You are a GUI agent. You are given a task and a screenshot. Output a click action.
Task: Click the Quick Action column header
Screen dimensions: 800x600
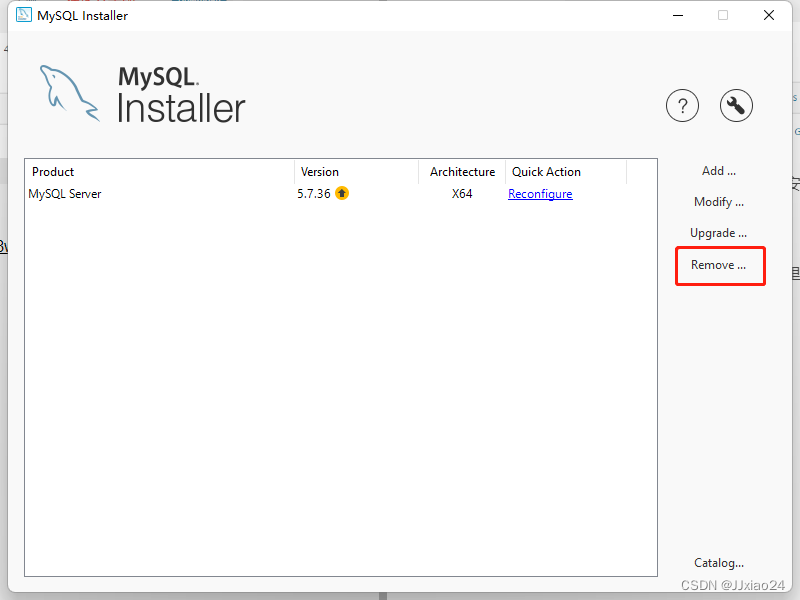(566, 172)
